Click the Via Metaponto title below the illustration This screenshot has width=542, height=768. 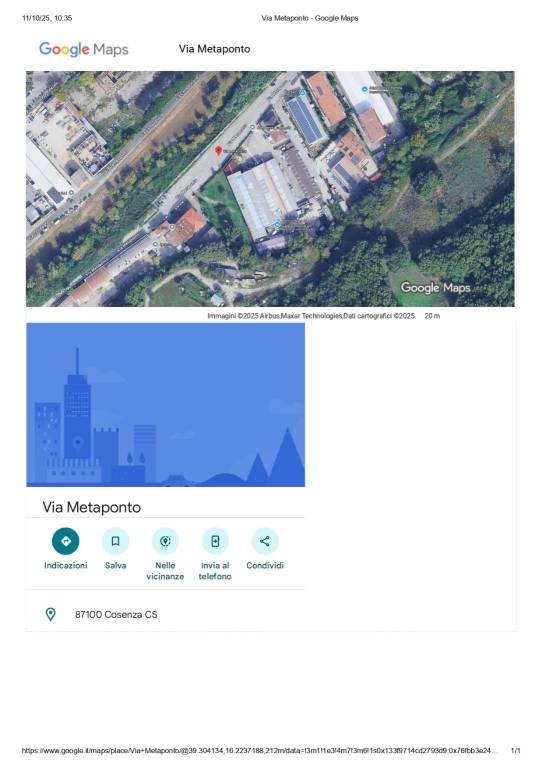click(x=92, y=507)
